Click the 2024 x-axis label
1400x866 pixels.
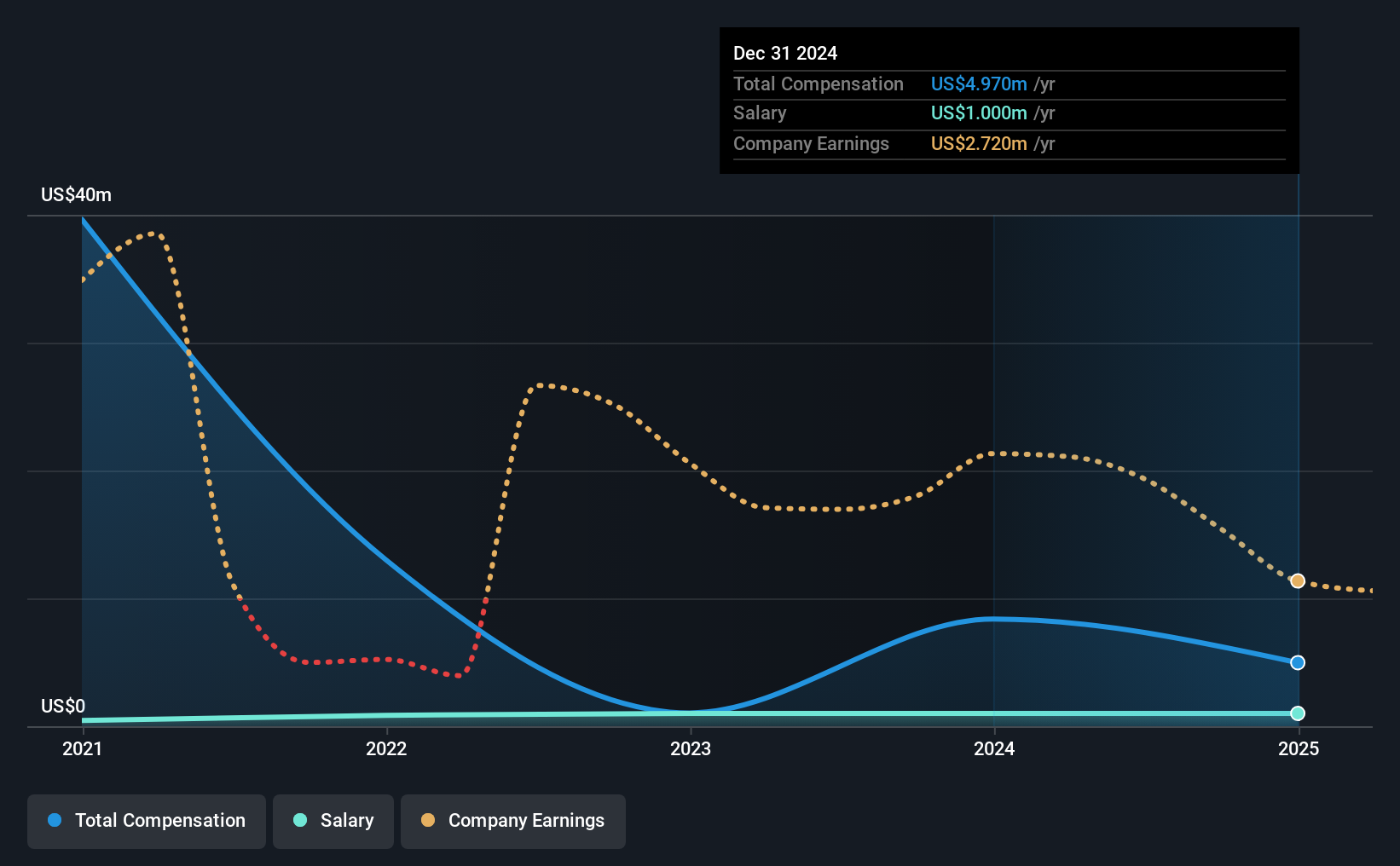pos(994,748)
